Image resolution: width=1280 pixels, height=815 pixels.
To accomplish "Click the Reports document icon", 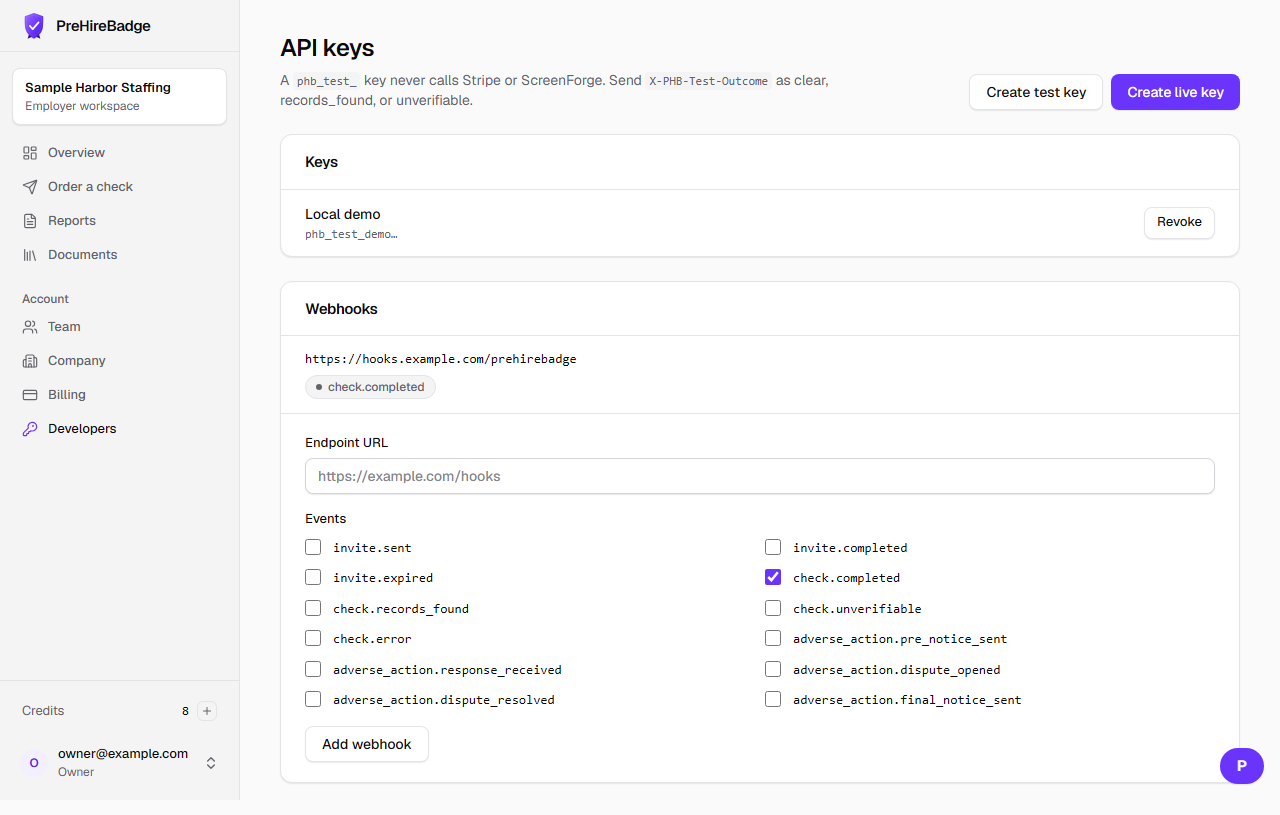I will tap(30, 221).
